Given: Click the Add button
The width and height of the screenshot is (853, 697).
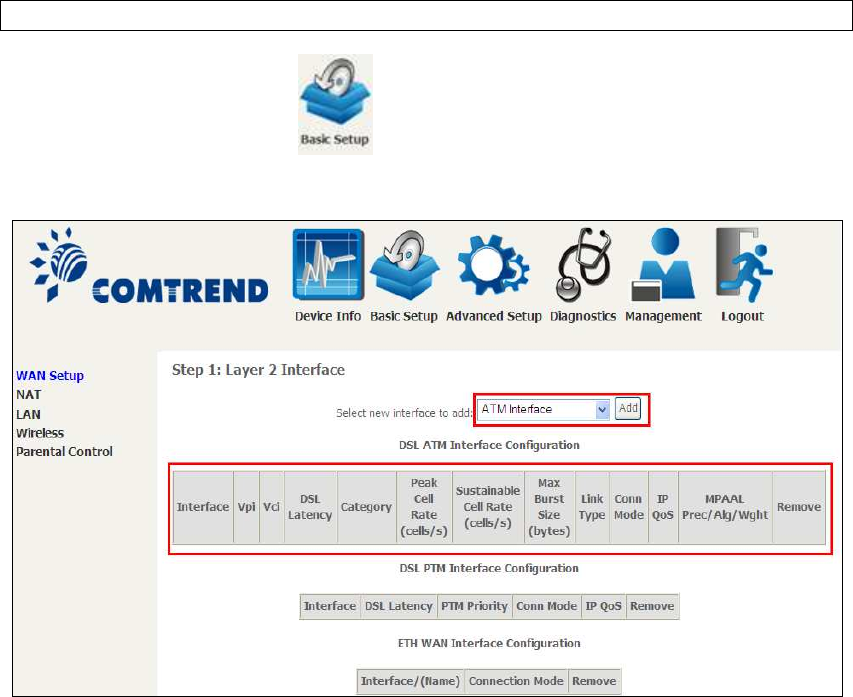Looking at the screenshot, I should [x=628, y=409].
